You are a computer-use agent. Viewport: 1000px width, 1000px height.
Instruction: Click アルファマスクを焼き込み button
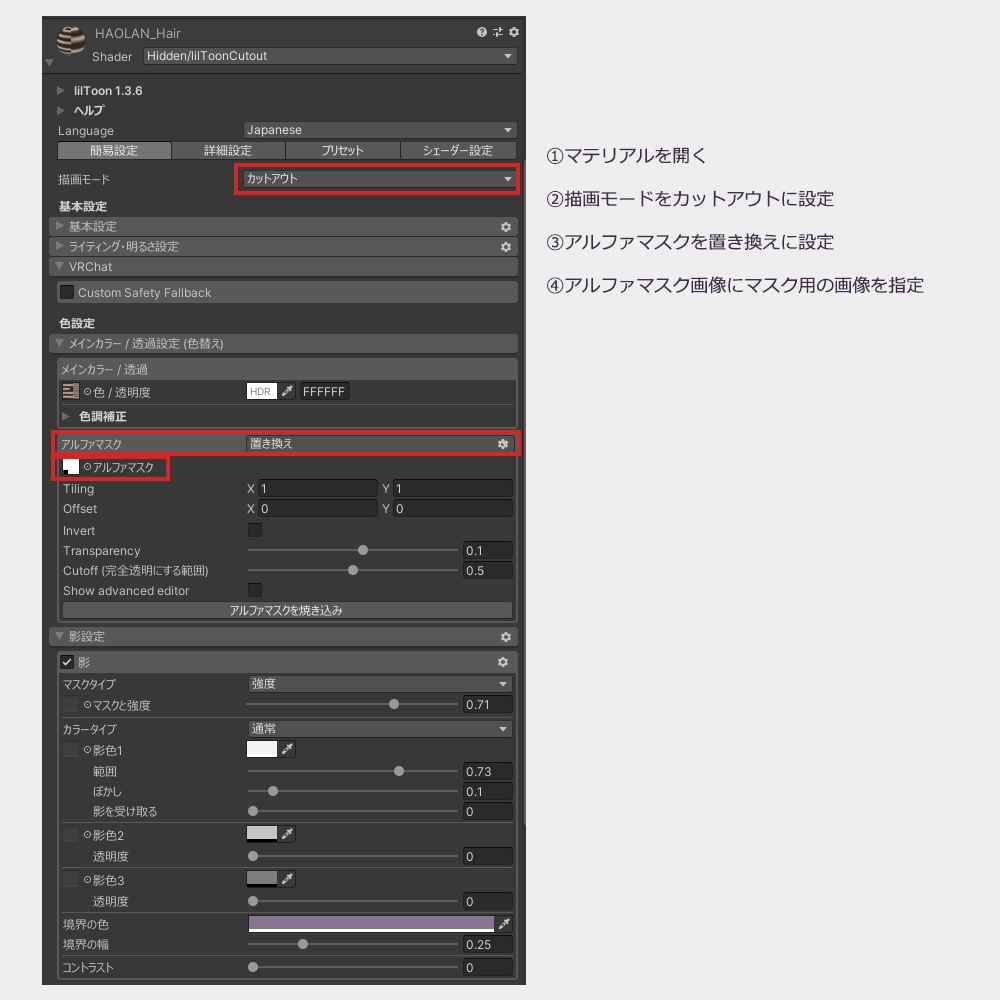click(287, 610)
